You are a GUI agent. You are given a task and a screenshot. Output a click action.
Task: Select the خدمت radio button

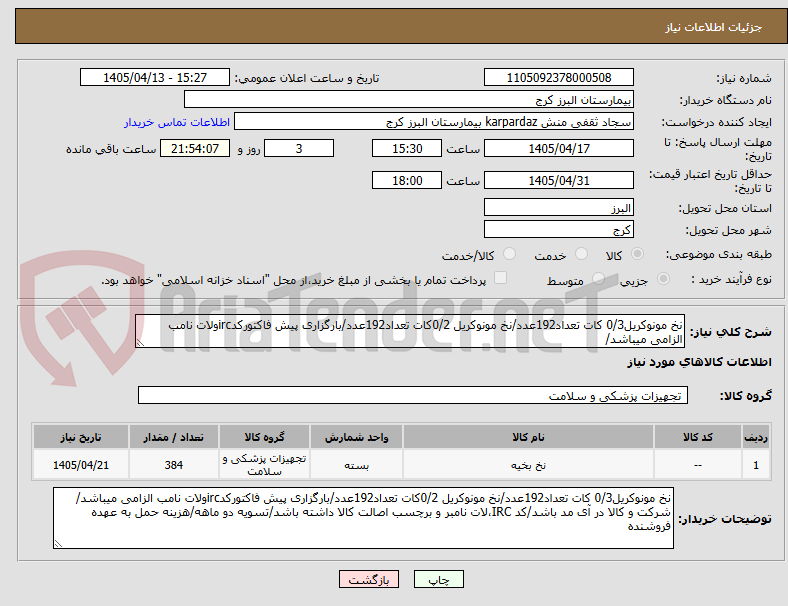click(581, 254)
